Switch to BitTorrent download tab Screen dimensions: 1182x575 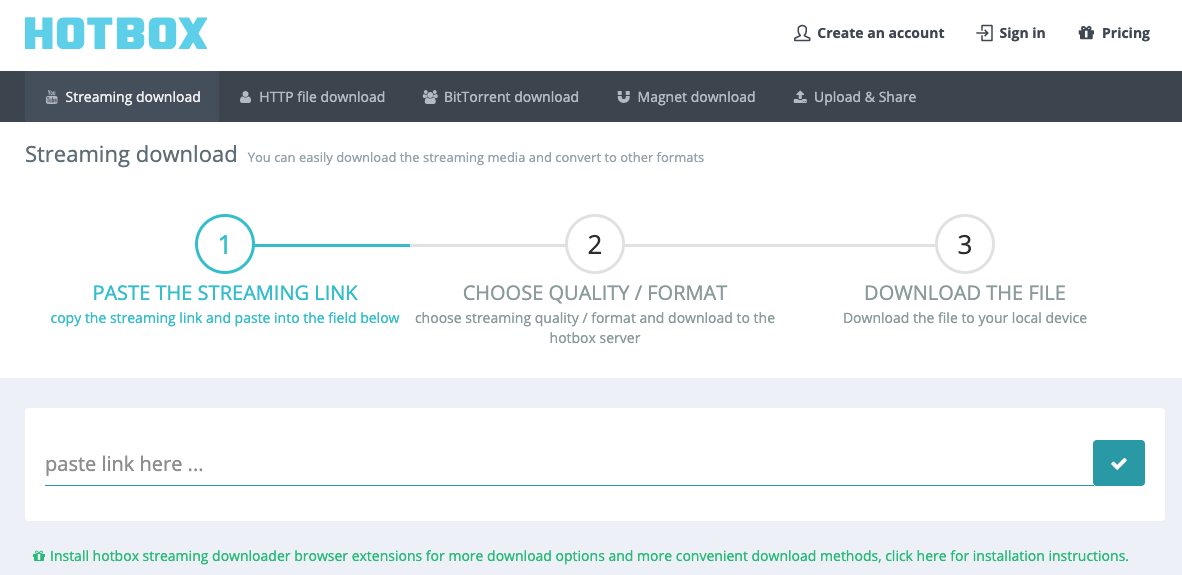[501, 97]
